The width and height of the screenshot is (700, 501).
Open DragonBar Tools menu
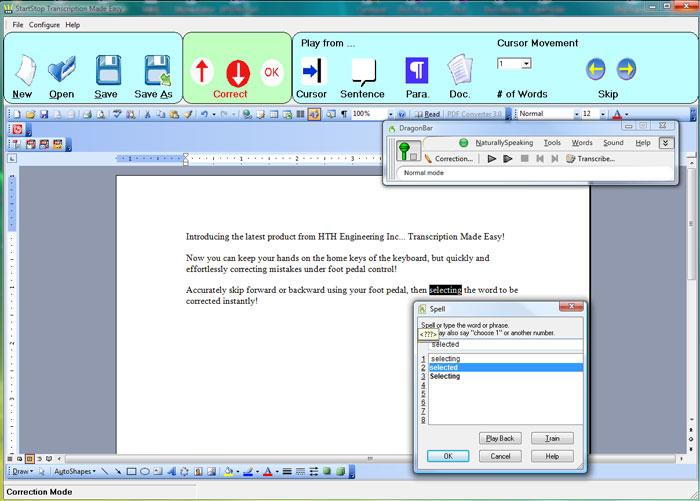[552, 143]
